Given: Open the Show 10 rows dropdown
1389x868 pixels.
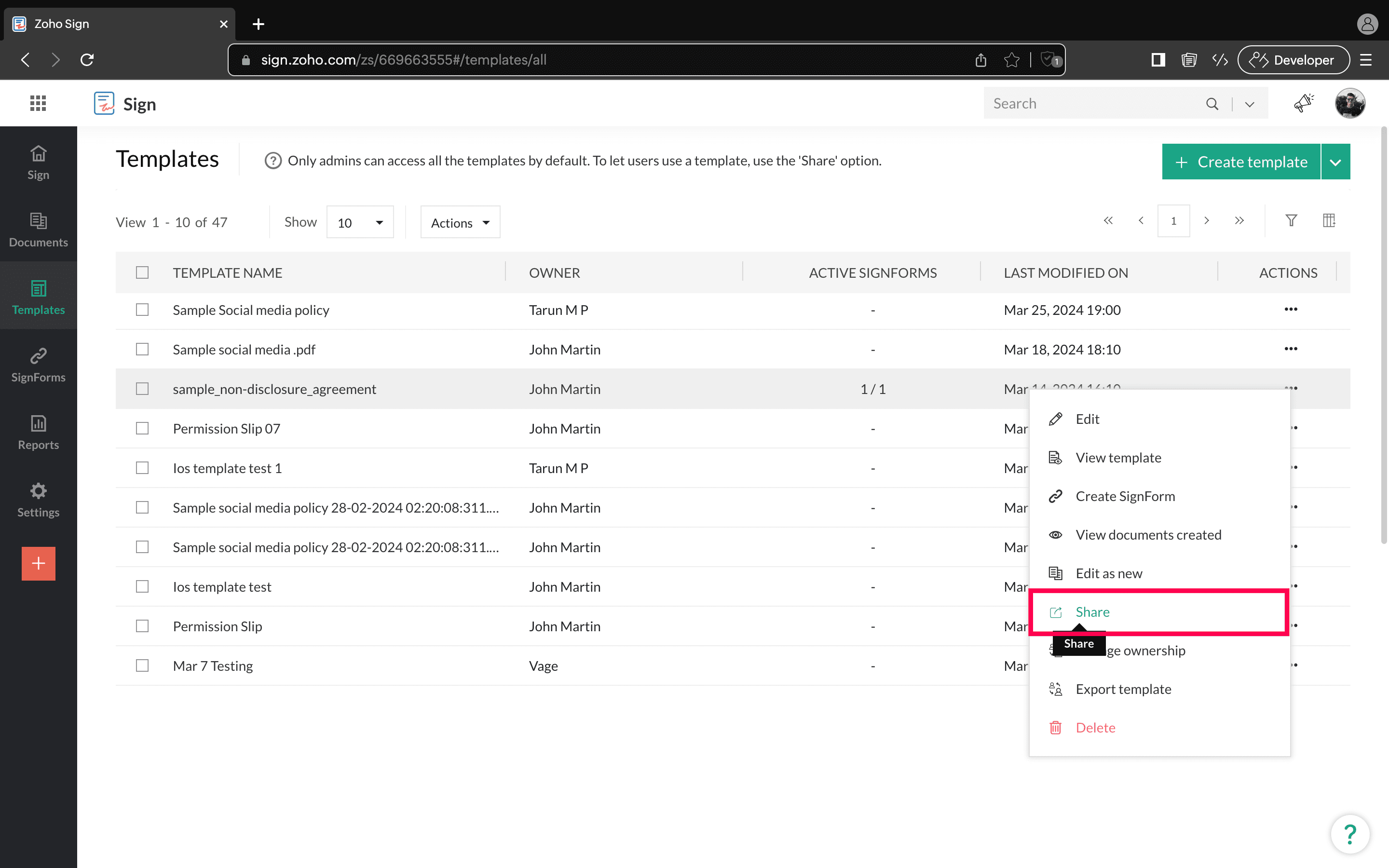Looking at the screenshot, I should click(x=360, y=222).
